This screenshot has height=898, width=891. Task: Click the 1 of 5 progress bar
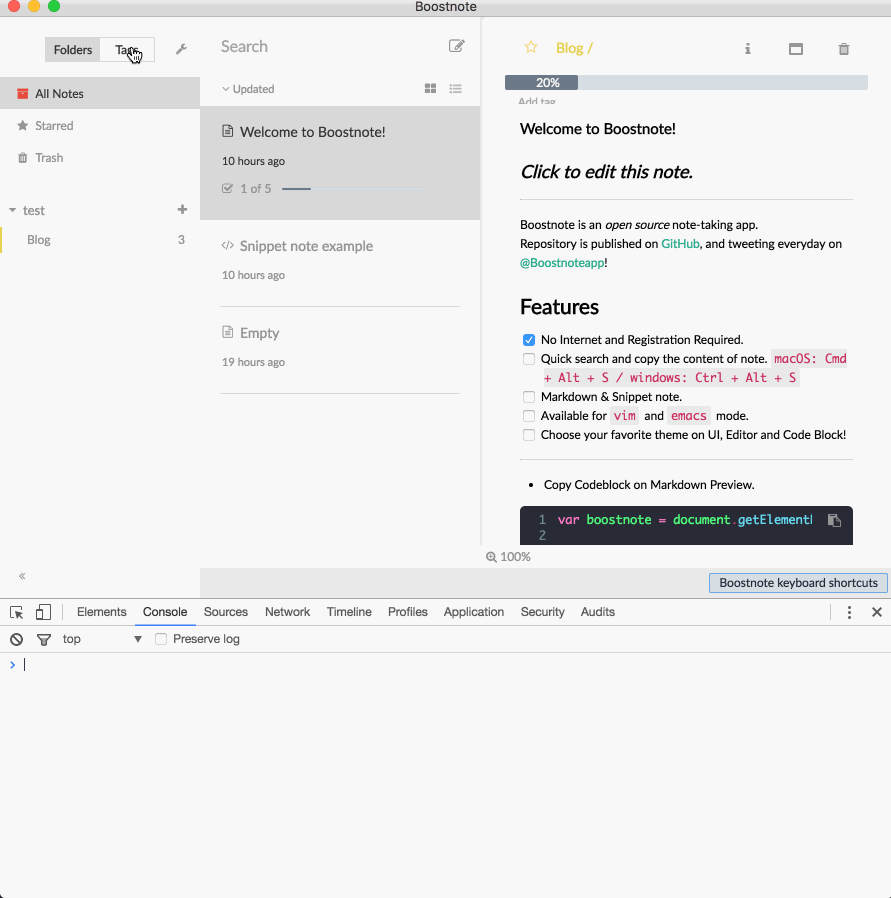[x=352, y=188]
